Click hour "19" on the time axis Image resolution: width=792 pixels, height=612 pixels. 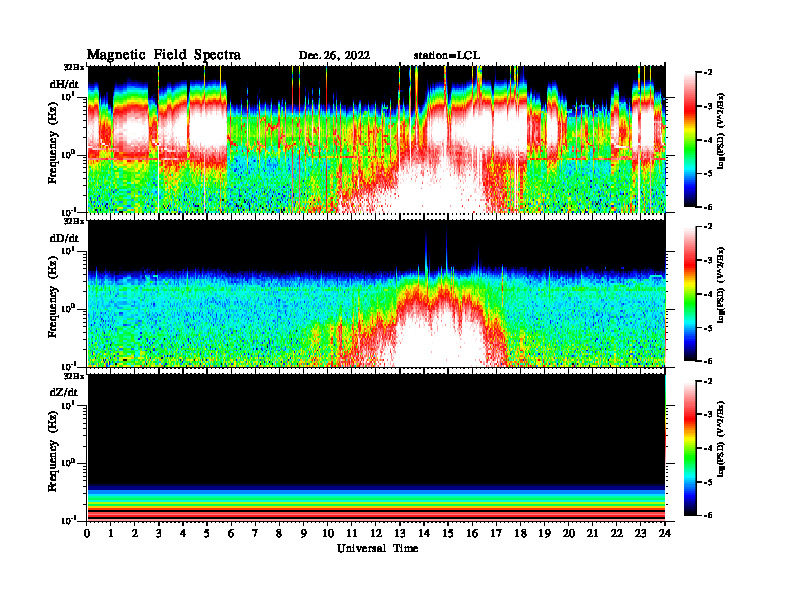[544, 533]
